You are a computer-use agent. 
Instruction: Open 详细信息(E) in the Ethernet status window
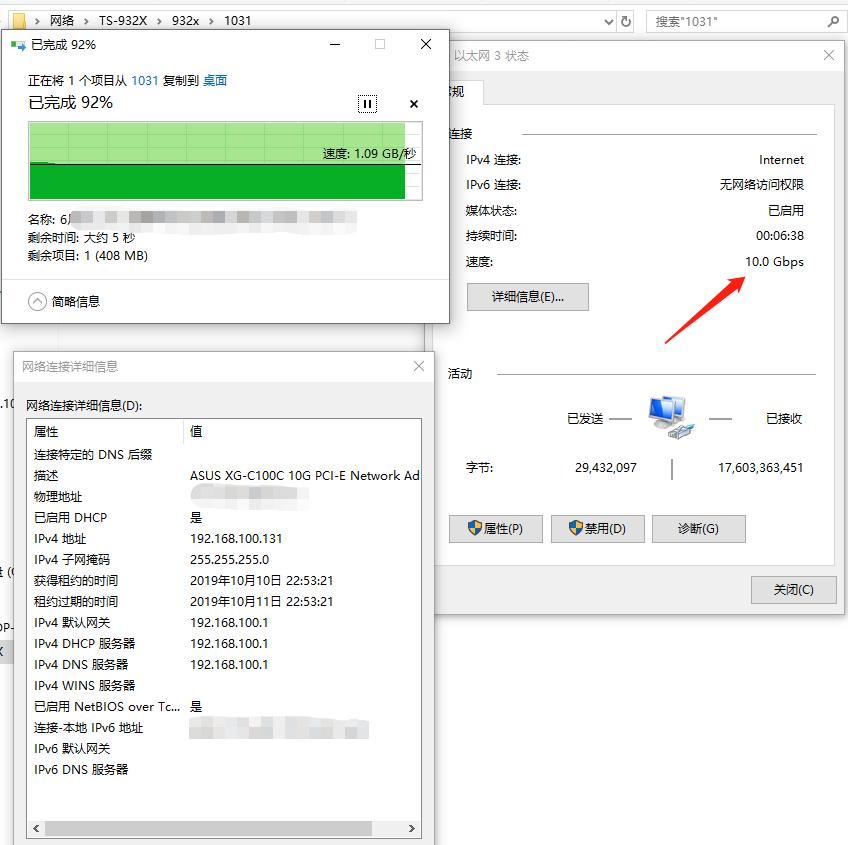click(x=527, y=297)
